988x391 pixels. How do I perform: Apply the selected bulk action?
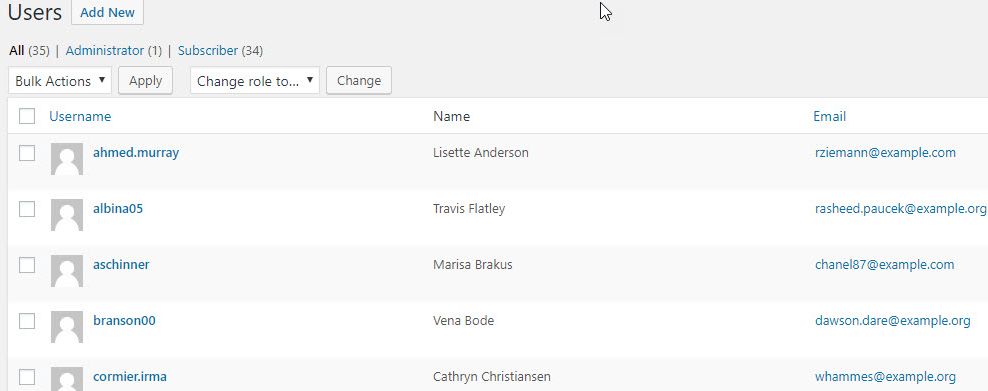[146, 81]
